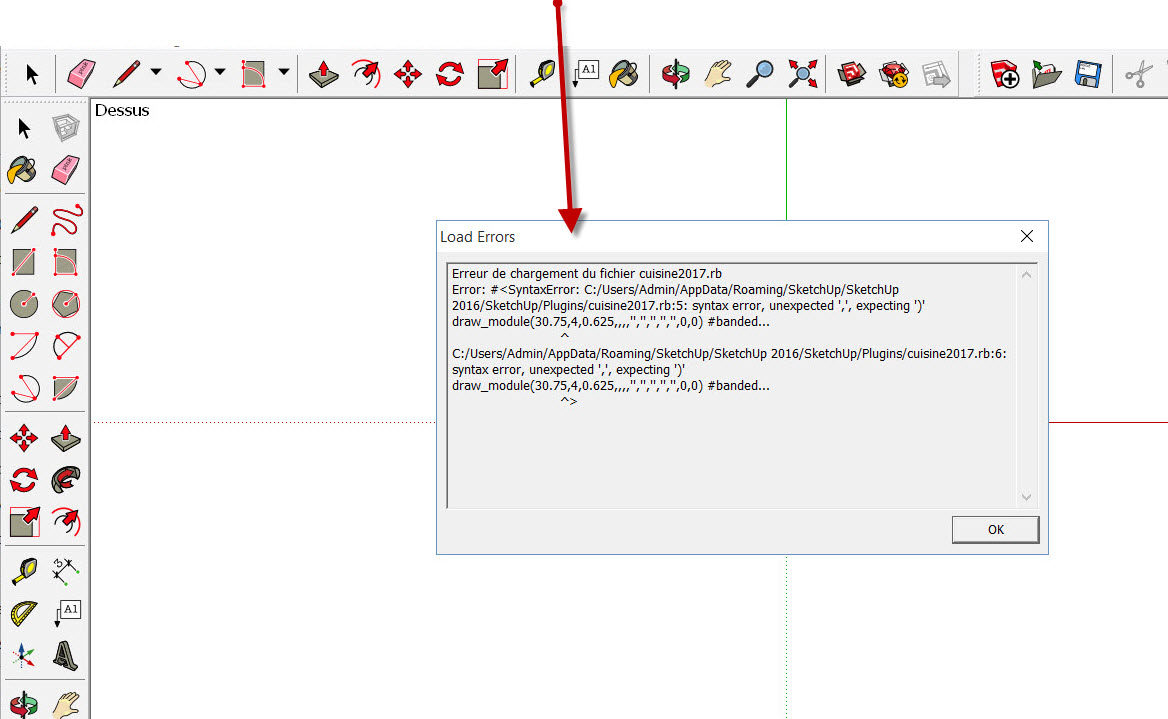Select the Zoom magnifier tool

pyautogui.click(x=762, y=74)
